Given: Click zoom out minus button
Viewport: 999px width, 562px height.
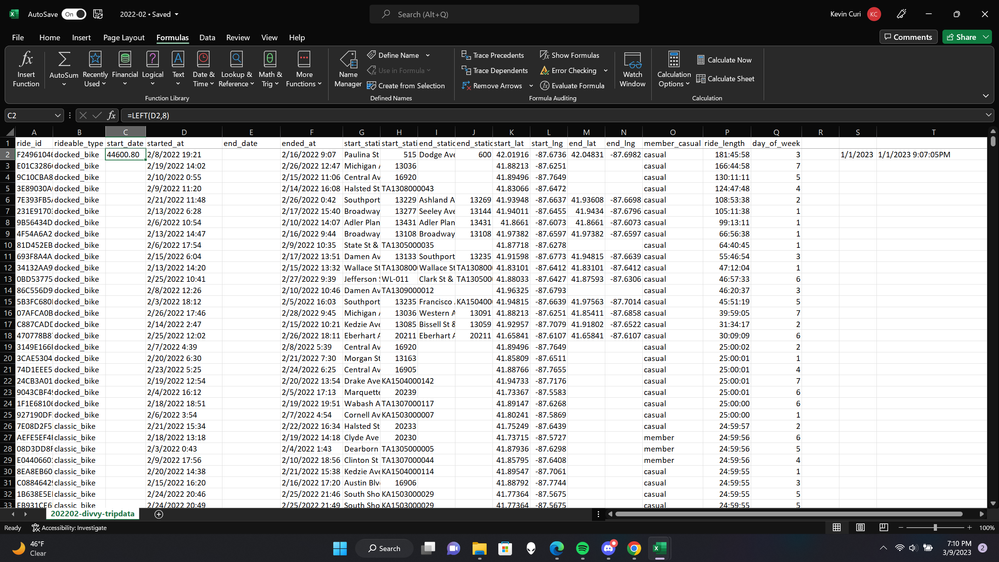Looking at the screenshot, I should [x=901, y=528].
